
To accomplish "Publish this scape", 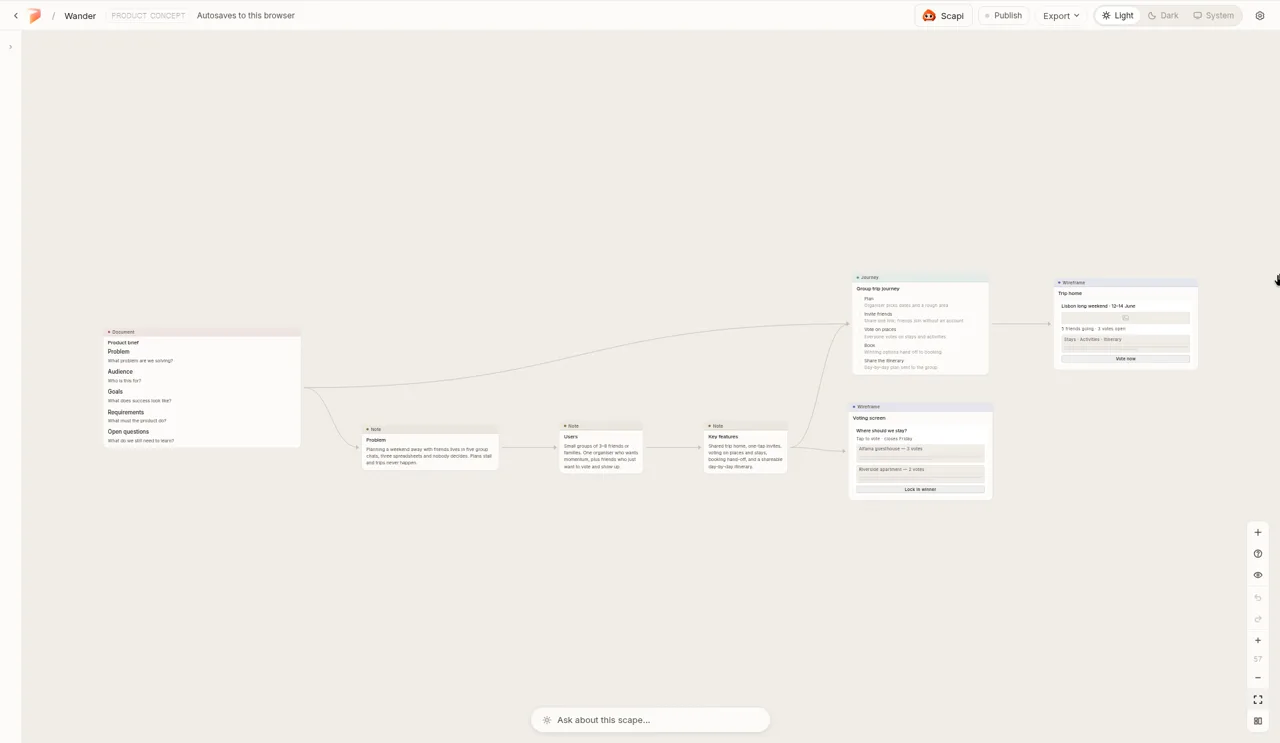I will 1003,16.
